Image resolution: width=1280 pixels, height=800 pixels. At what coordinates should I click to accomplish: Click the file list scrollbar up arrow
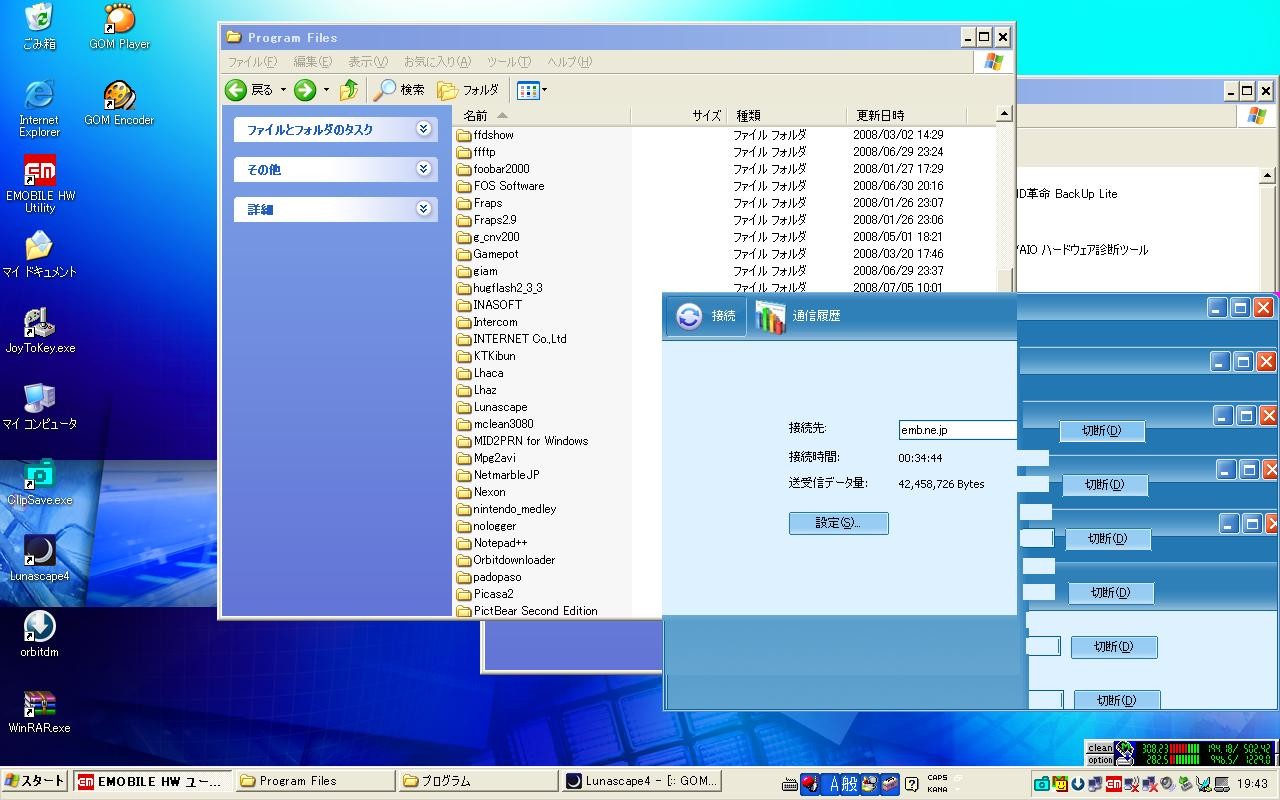coord(1004,115)
